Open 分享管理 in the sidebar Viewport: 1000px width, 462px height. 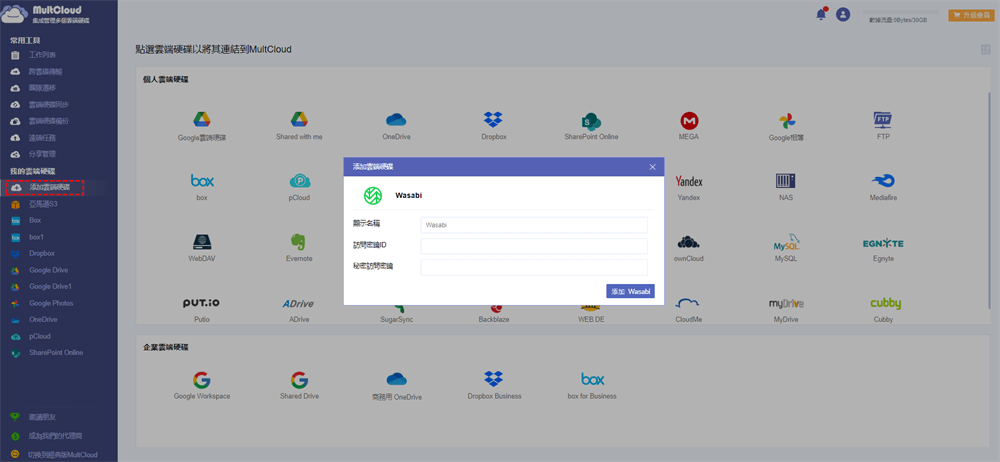[x=41, y=154]
